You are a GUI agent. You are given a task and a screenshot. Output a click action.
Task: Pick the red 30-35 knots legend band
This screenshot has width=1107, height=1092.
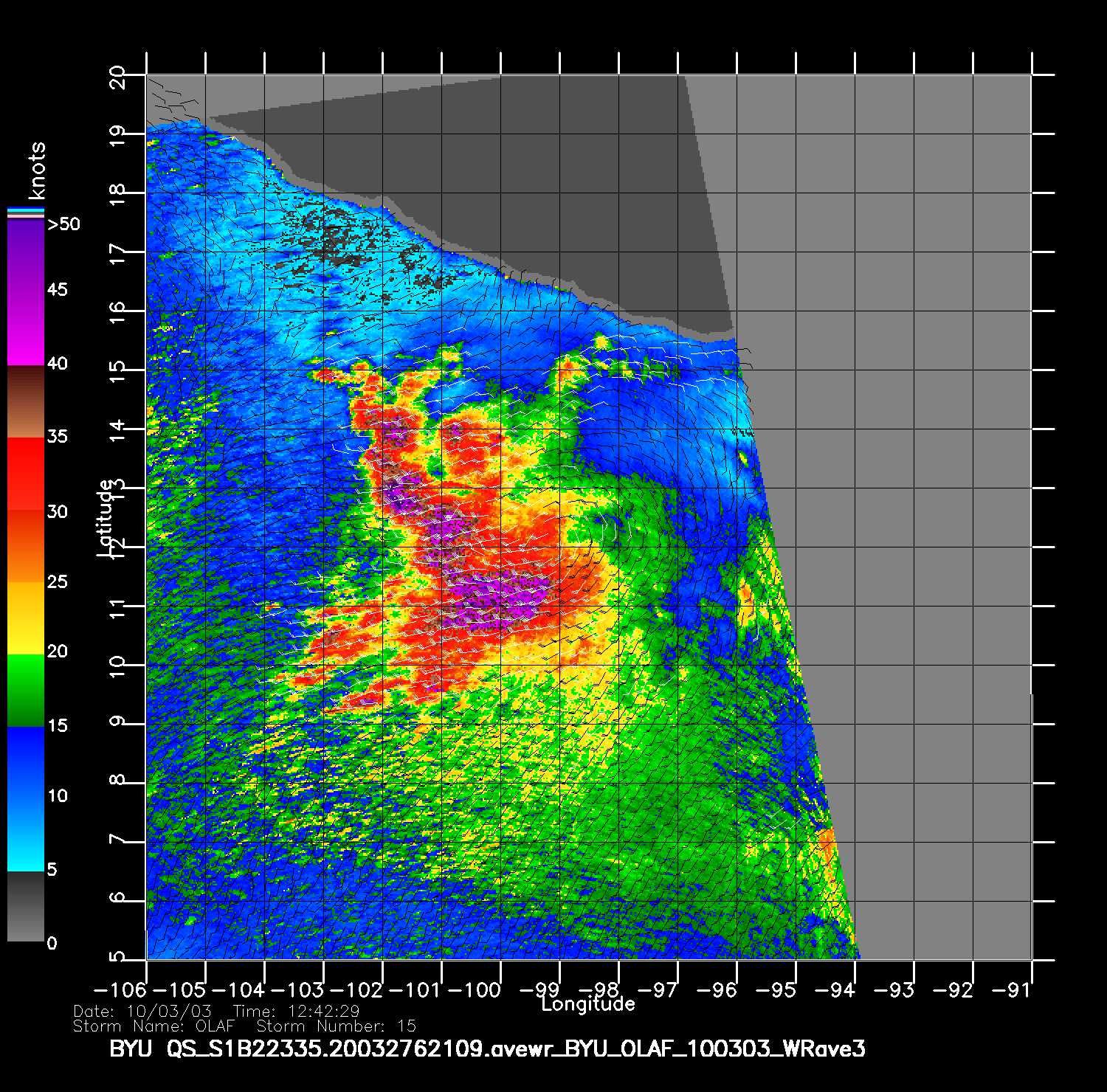[25, 474]
